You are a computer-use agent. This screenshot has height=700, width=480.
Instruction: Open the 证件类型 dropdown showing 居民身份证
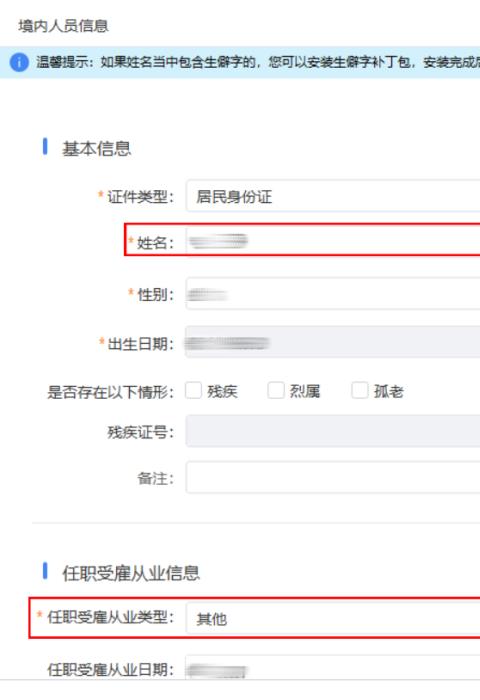click(333, 196)
